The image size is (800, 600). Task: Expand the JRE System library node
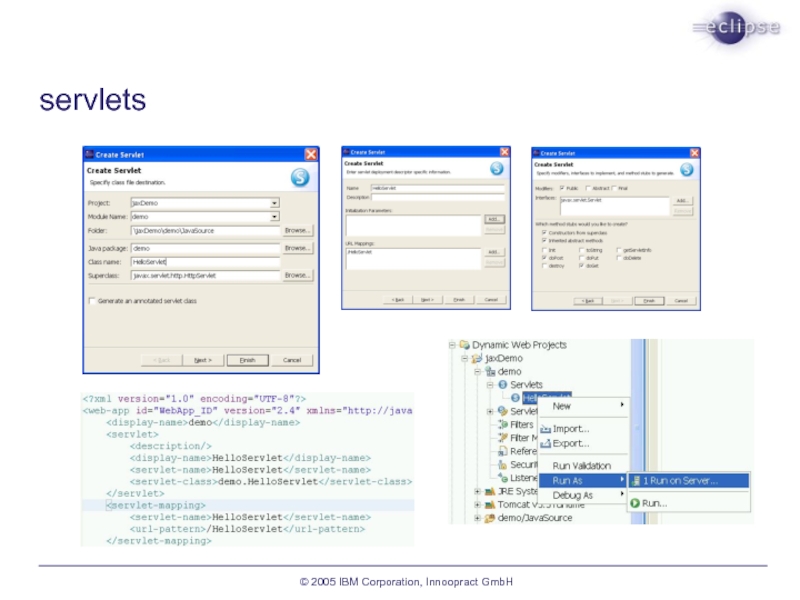click(x=478, y=491)
